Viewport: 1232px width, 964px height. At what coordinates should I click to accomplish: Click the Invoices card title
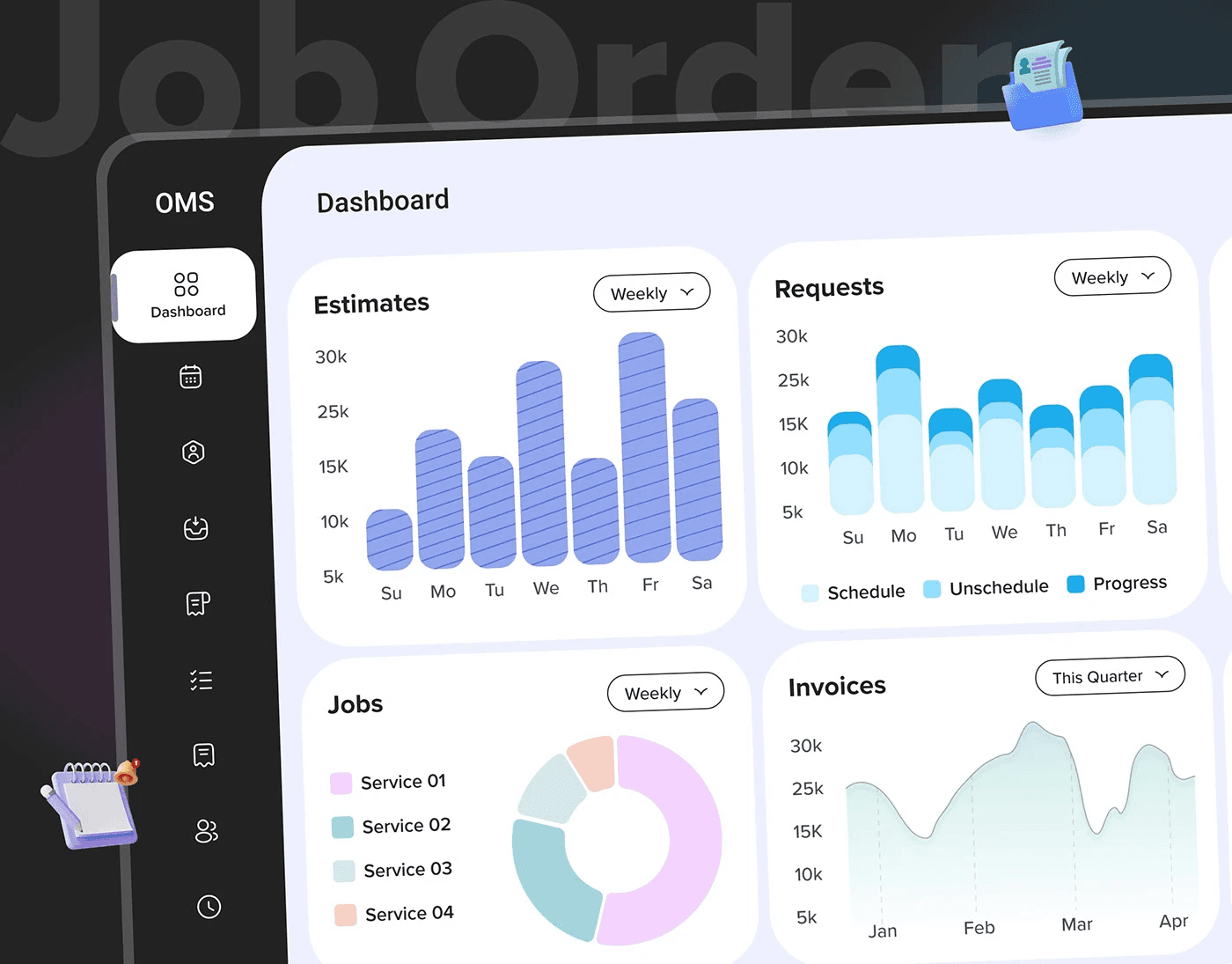(837, 687)
